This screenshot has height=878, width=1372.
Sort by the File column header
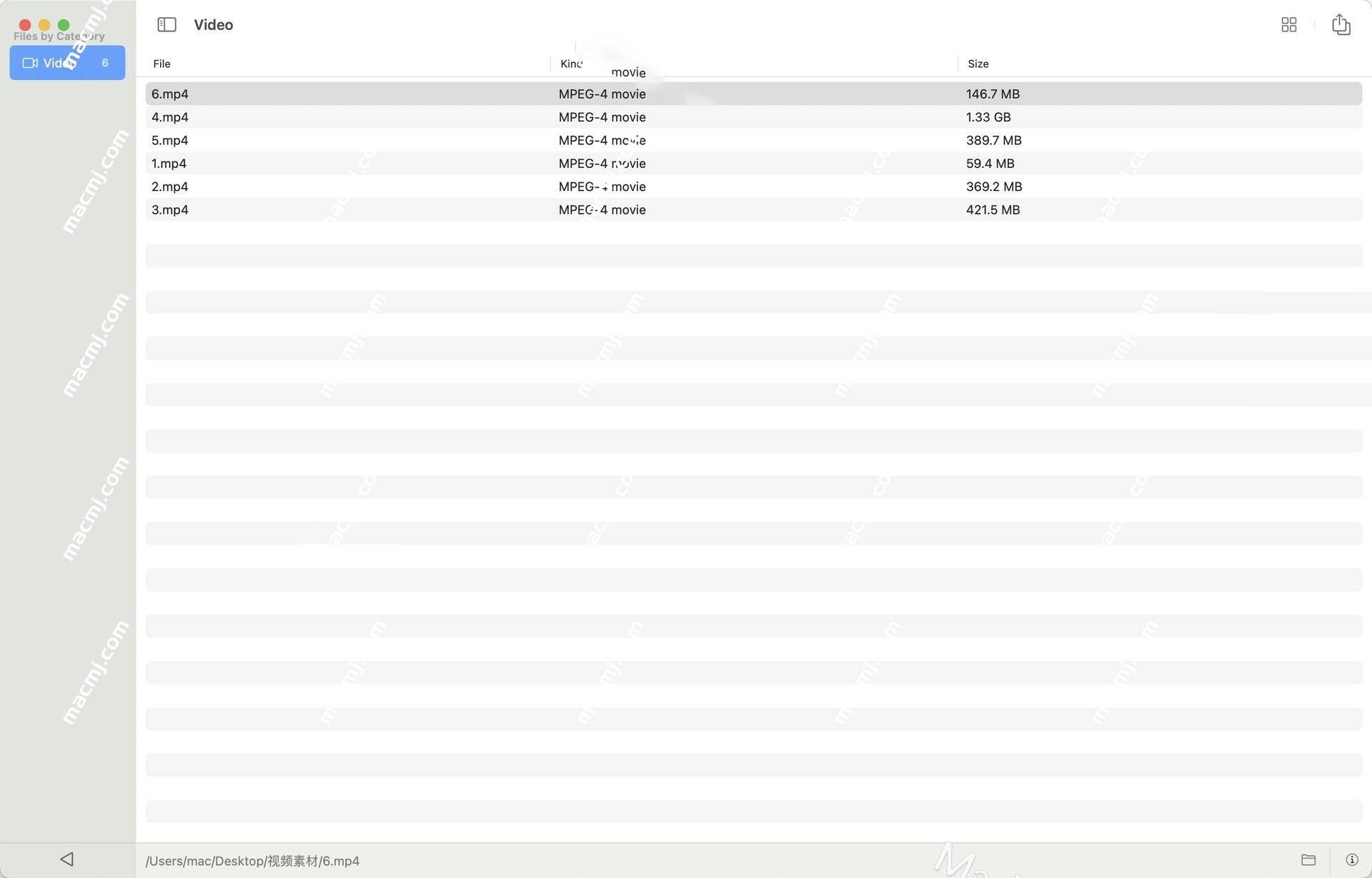[x=161, y=64]
